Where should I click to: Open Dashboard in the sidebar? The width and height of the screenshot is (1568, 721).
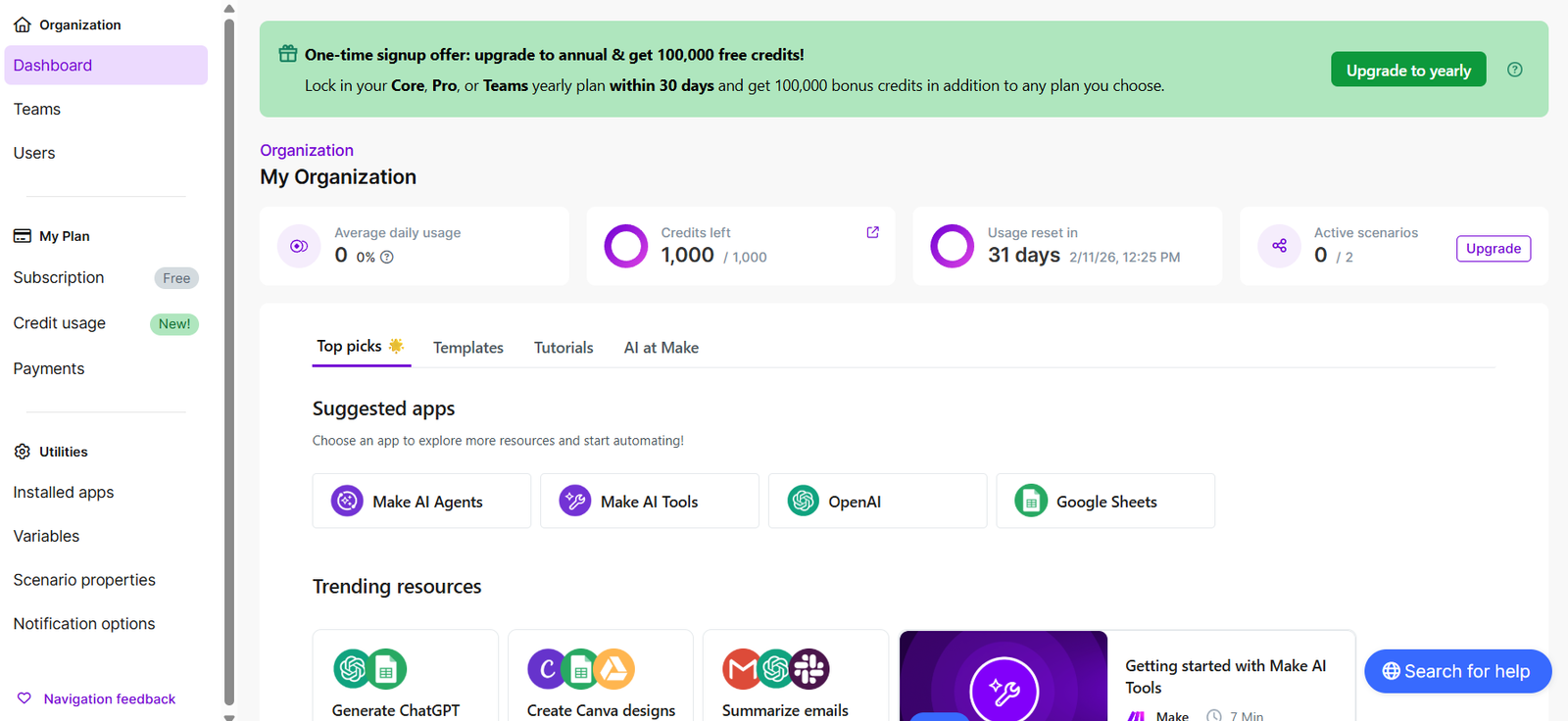[106, 66]
